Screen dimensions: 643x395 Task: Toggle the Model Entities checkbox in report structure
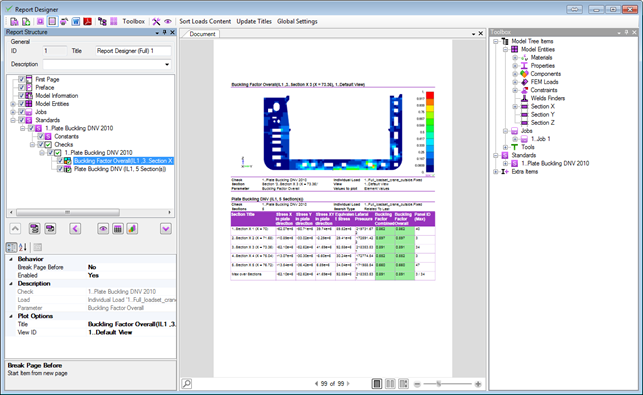(x=21, y=104)
